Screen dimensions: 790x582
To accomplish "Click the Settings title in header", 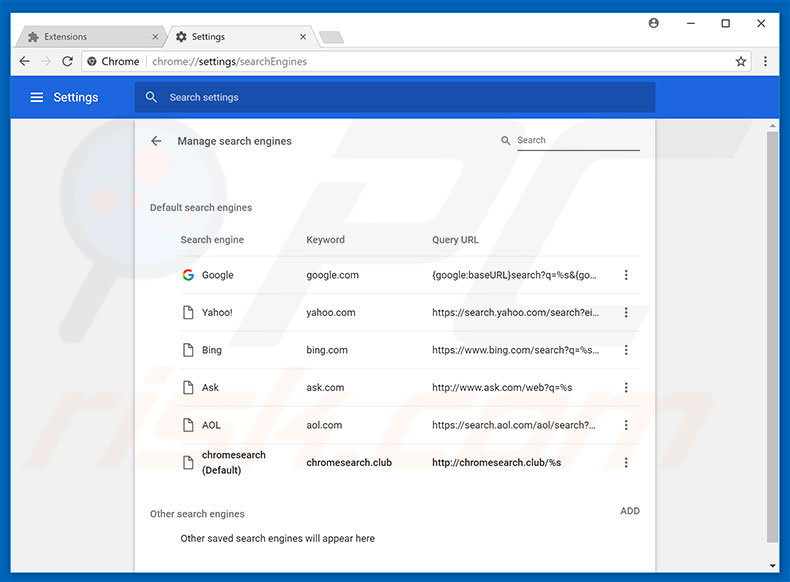I will (x=76, y=97).
